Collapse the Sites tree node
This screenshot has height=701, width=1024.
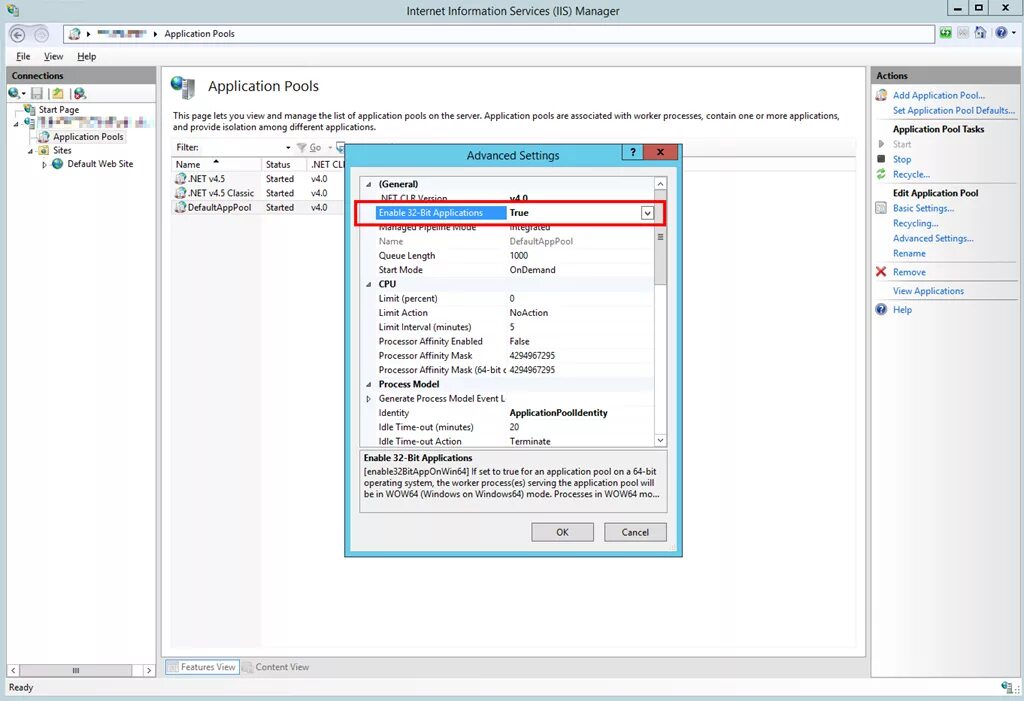[30, 151]
